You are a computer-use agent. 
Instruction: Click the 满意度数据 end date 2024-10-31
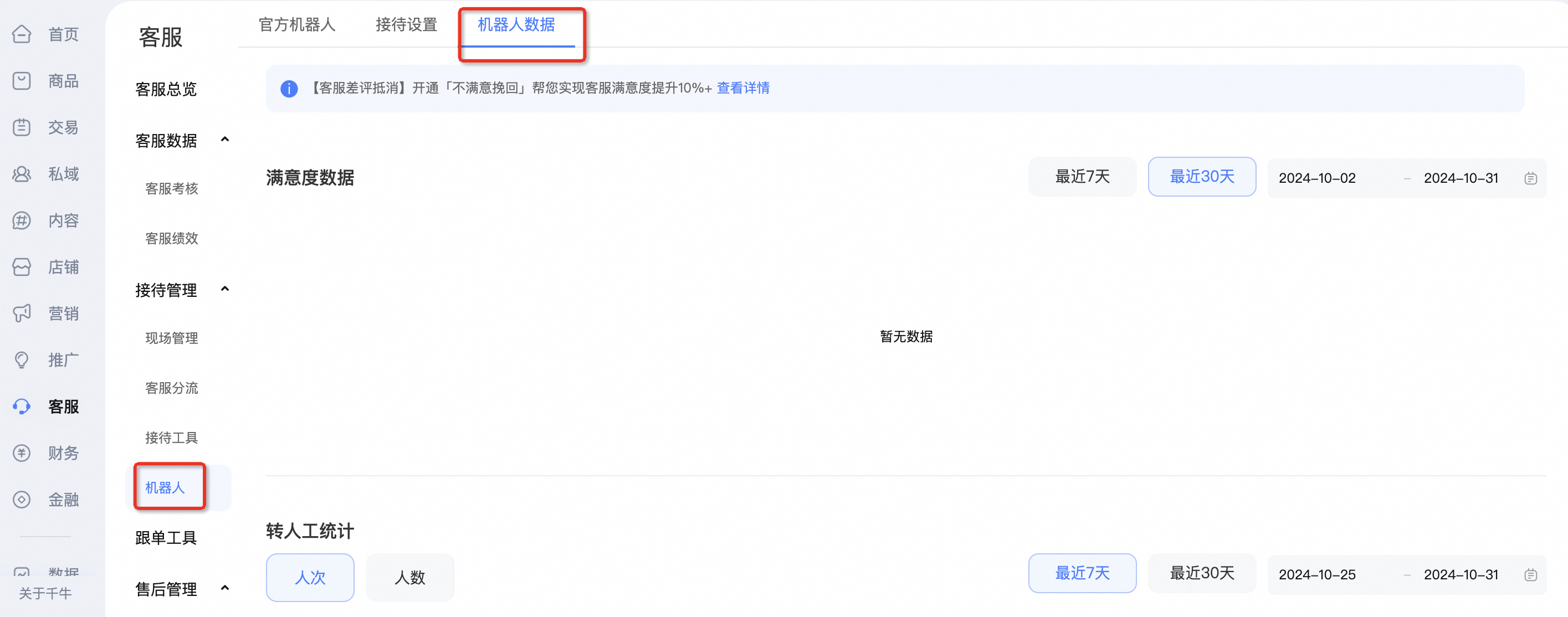(x=1461, y=178)
